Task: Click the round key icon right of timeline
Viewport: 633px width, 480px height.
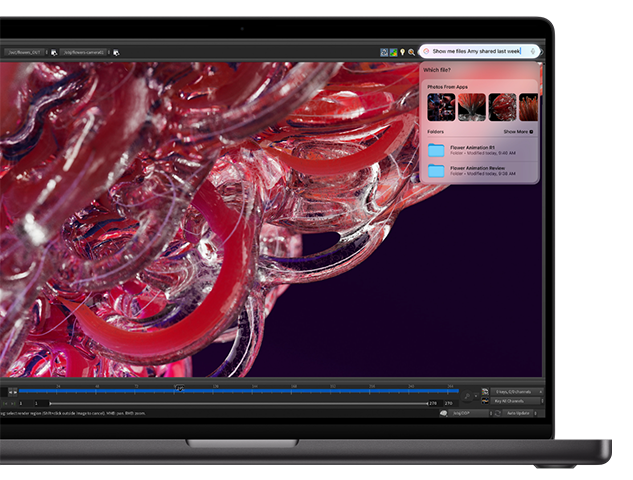Action: pyautogui.click(x=467, y=396)
